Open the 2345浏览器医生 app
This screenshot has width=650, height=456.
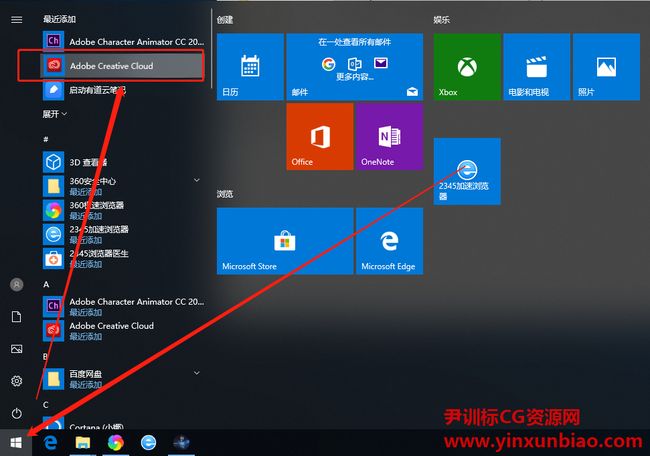(124, 258)
